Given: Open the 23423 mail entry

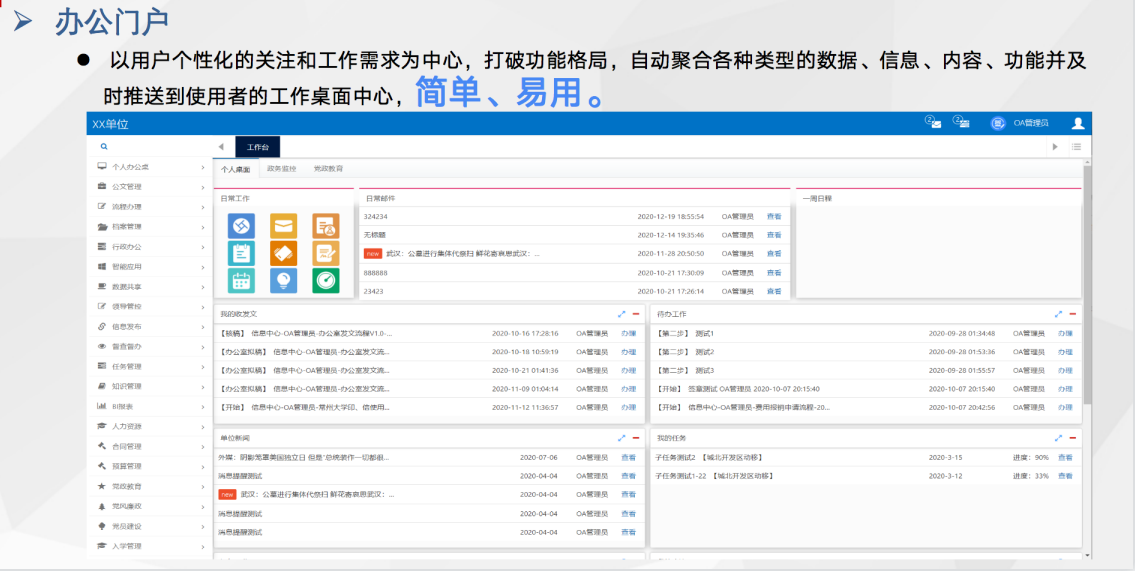Looking at the screenshot, I should 374,292.
